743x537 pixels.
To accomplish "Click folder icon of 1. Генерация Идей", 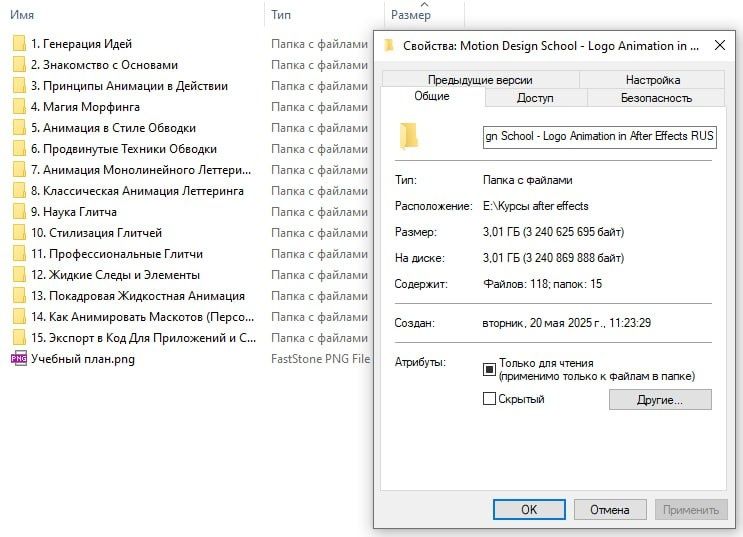I will (x=19, y=44).
